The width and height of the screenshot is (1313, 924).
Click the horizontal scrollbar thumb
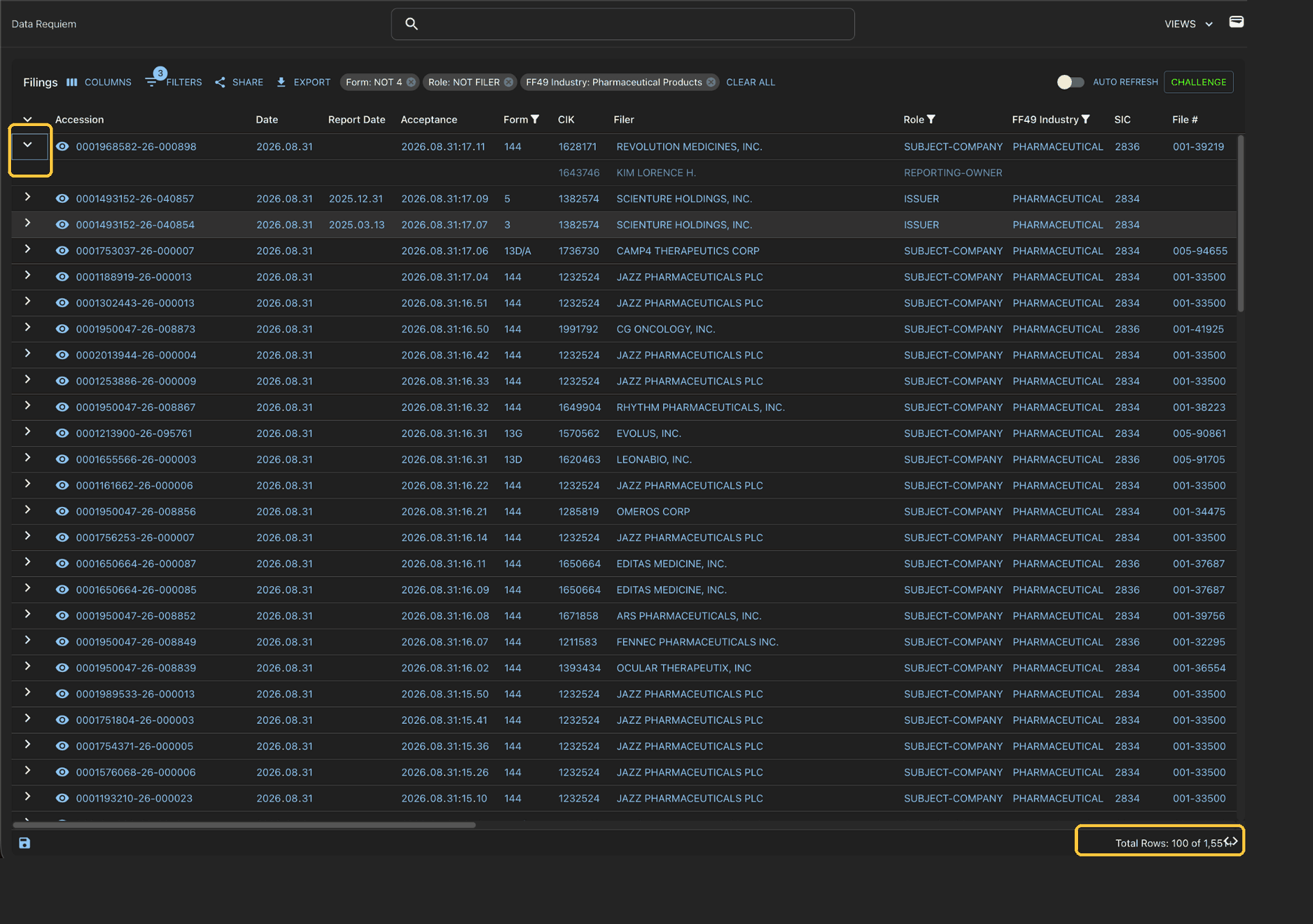point(244,825)
